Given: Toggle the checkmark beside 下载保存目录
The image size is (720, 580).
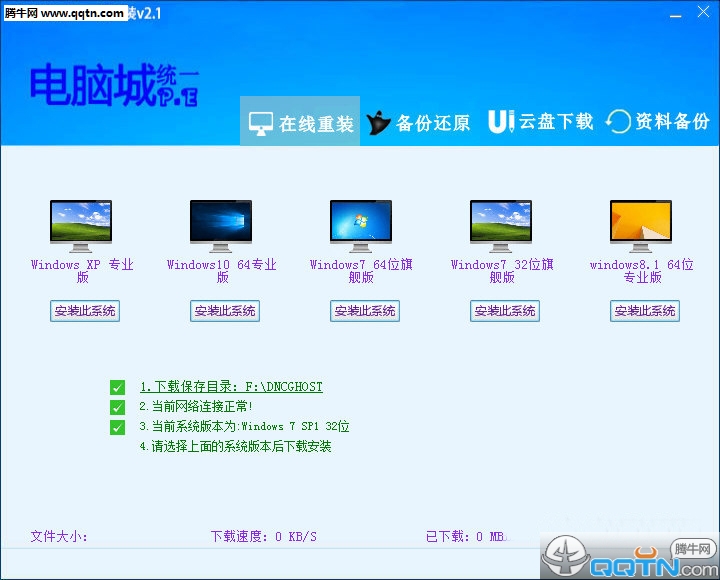Looking at the screenshot, I should [x=118, y=388].
